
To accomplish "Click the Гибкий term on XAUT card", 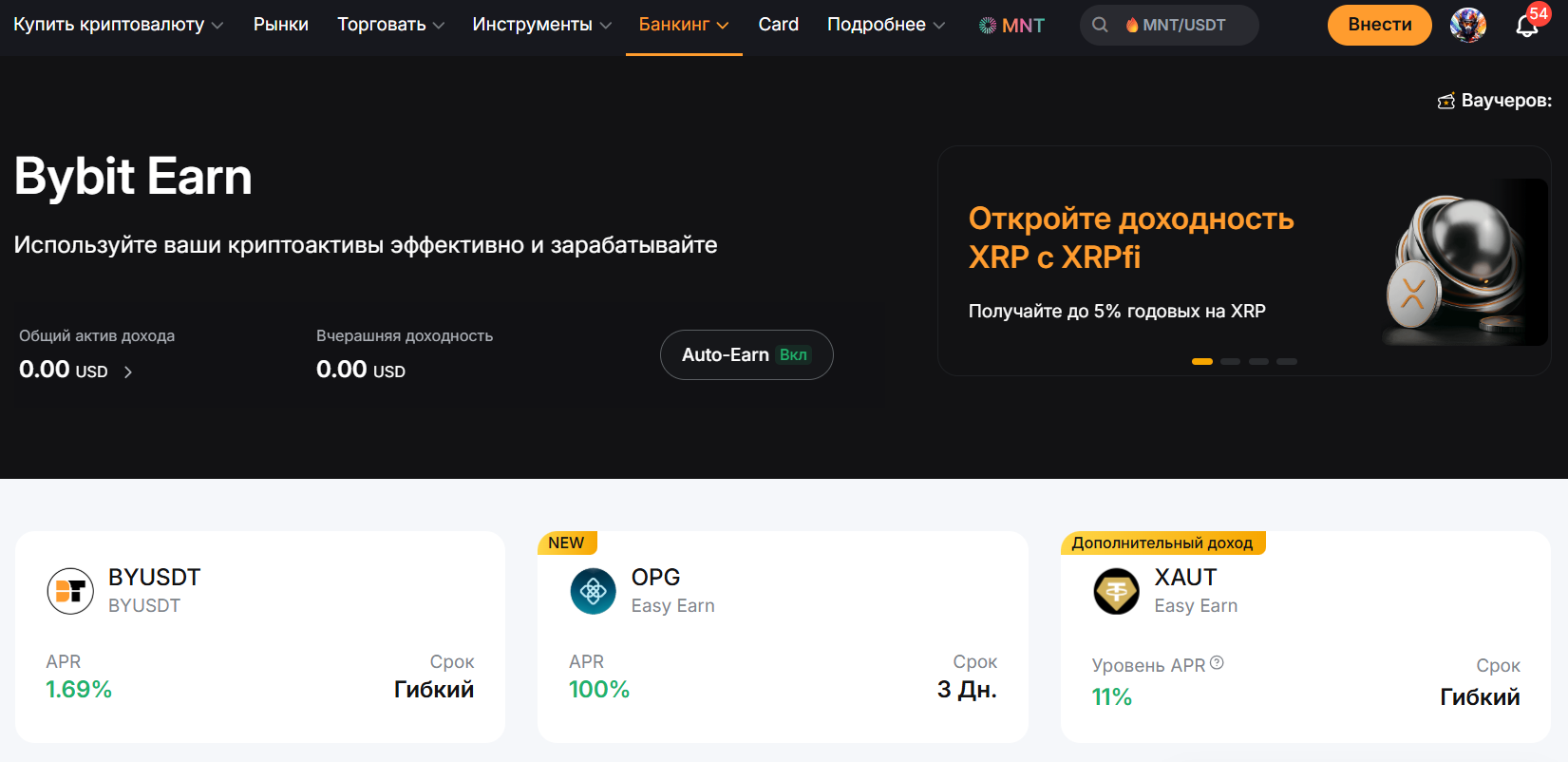I will coord(1480,697).
